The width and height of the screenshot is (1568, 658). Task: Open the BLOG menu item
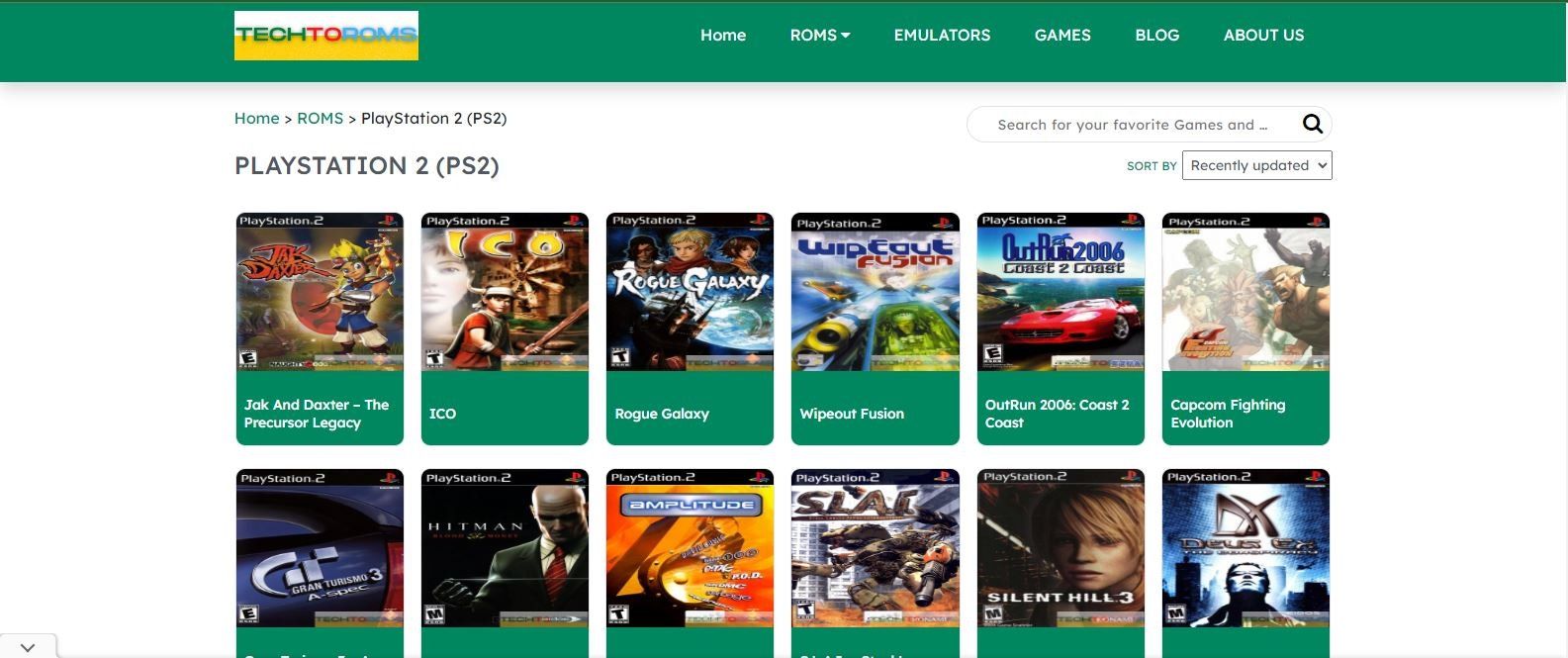click(x=1156, y=35)
